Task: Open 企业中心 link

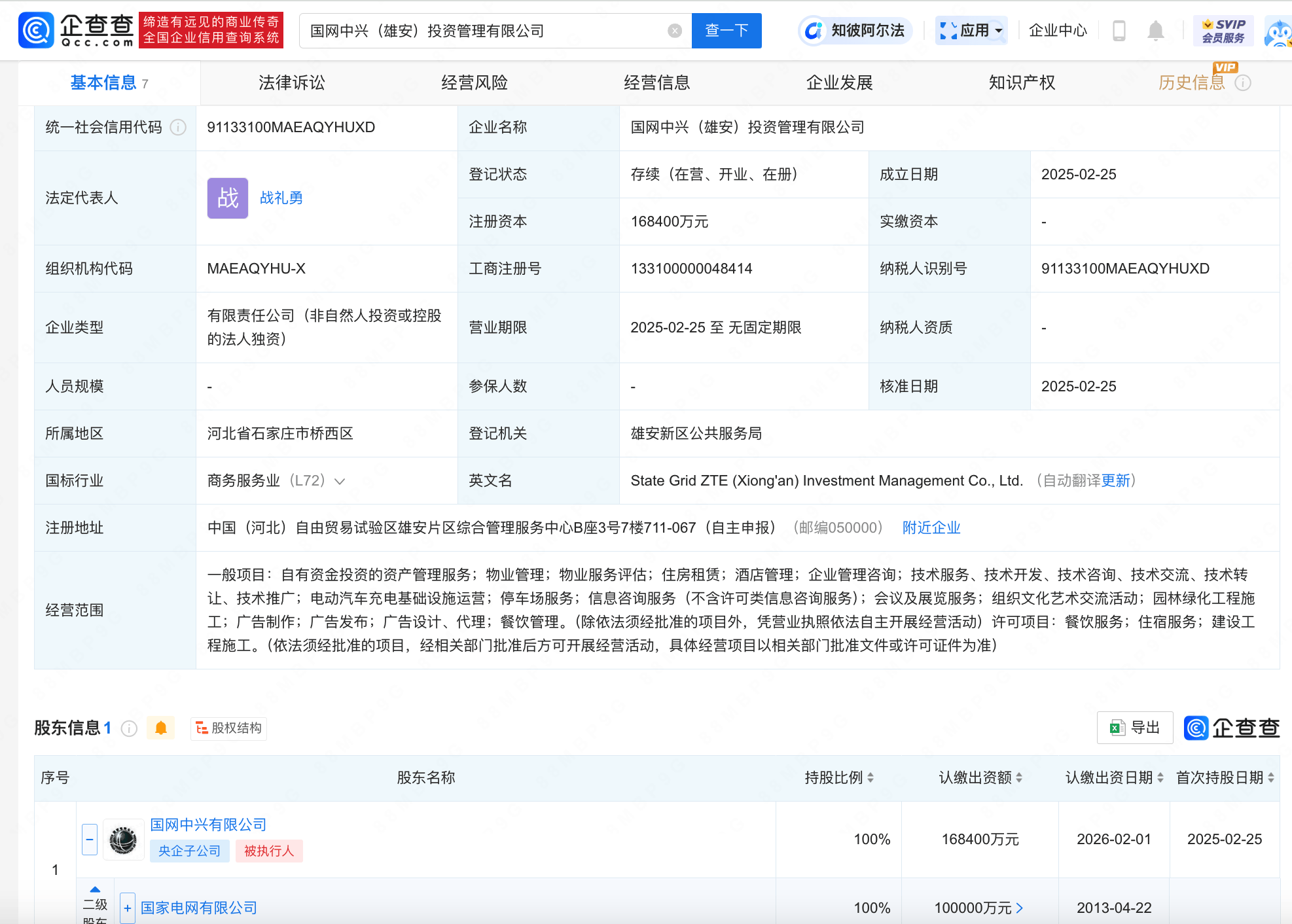Action: tap(1058, 31)
